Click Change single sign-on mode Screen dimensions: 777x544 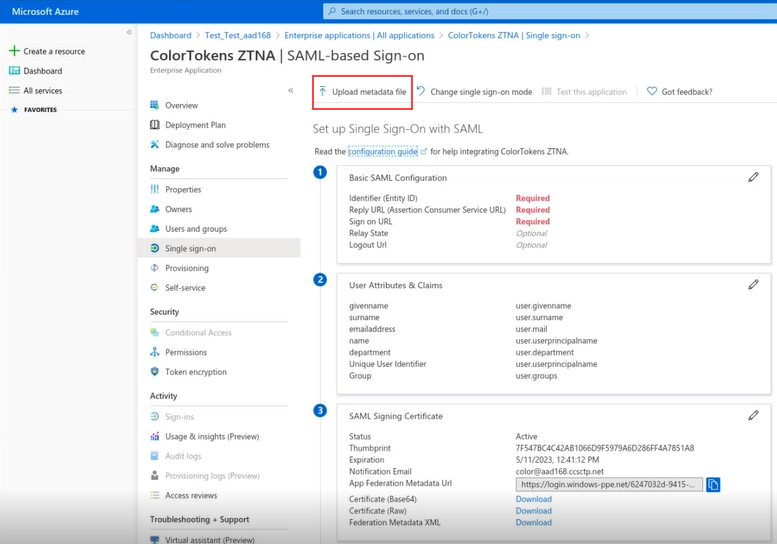pyautogui.click(x=475, y=92)
